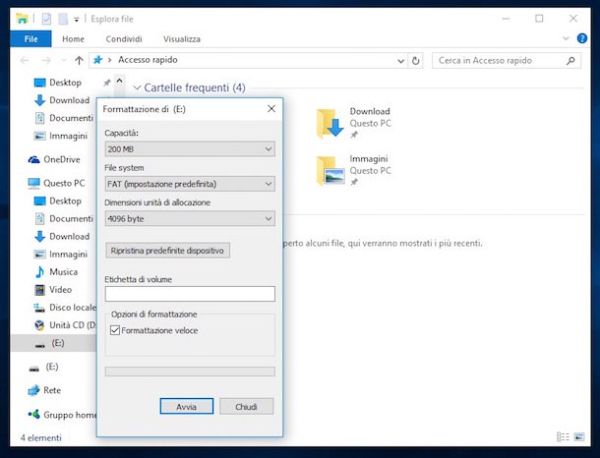The image size is (600, 458).
Task: Collapse the Cartelle frequenti section
Action: tap(136, 88)
